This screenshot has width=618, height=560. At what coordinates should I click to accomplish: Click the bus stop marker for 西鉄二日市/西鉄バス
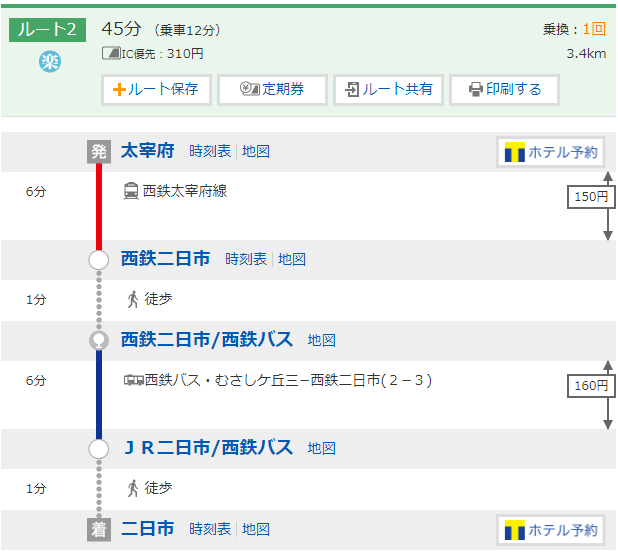pos(99,340)
